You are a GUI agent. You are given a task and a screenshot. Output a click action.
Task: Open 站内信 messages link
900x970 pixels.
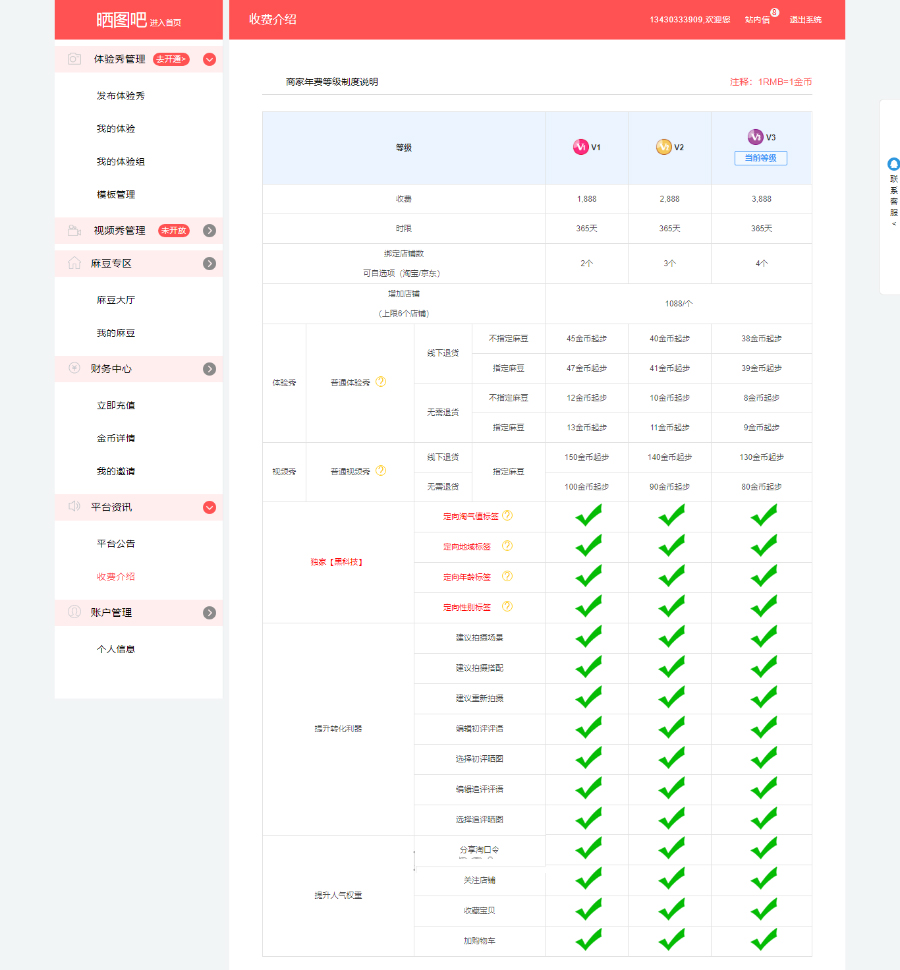757,20
